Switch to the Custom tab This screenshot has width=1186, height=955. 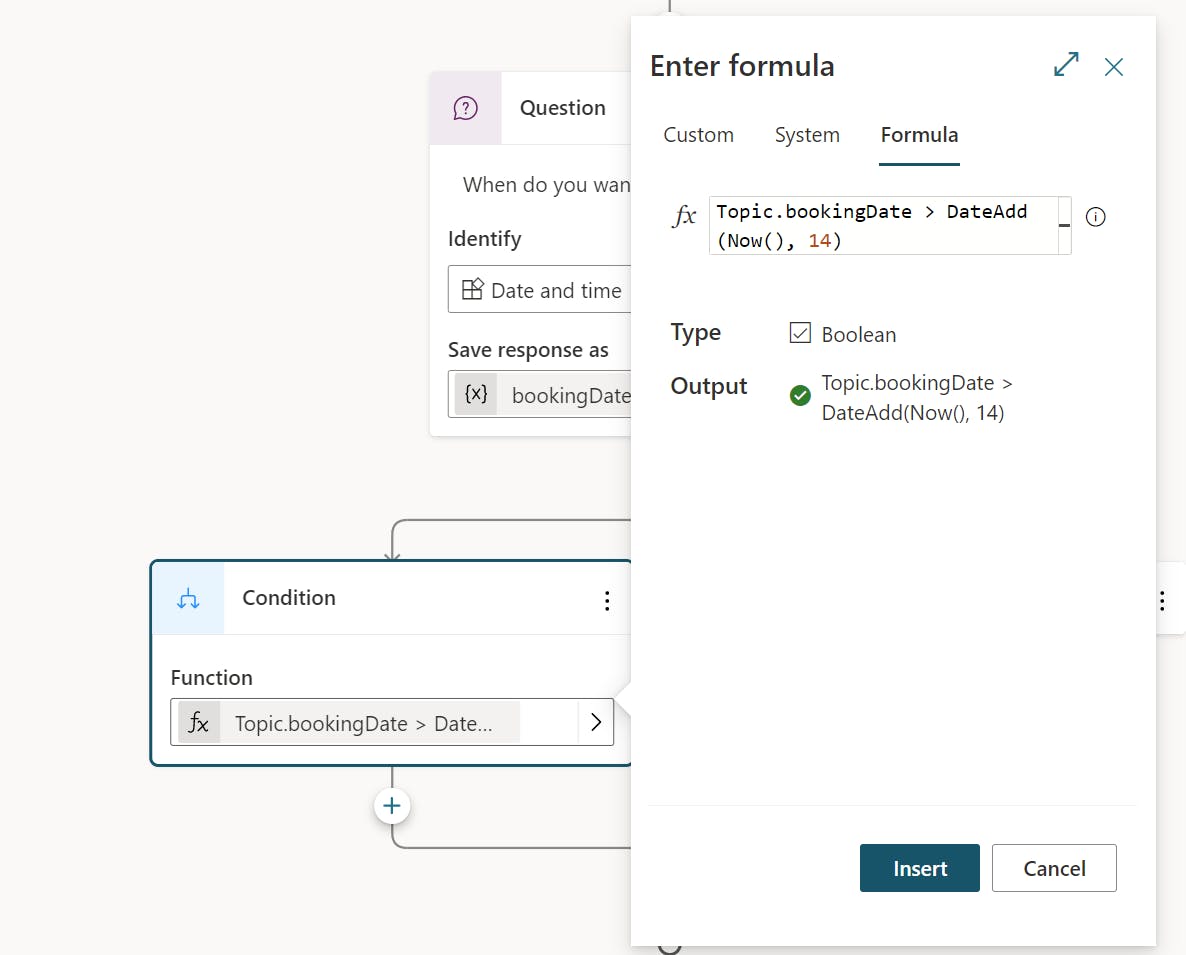[x=698, y=135]
